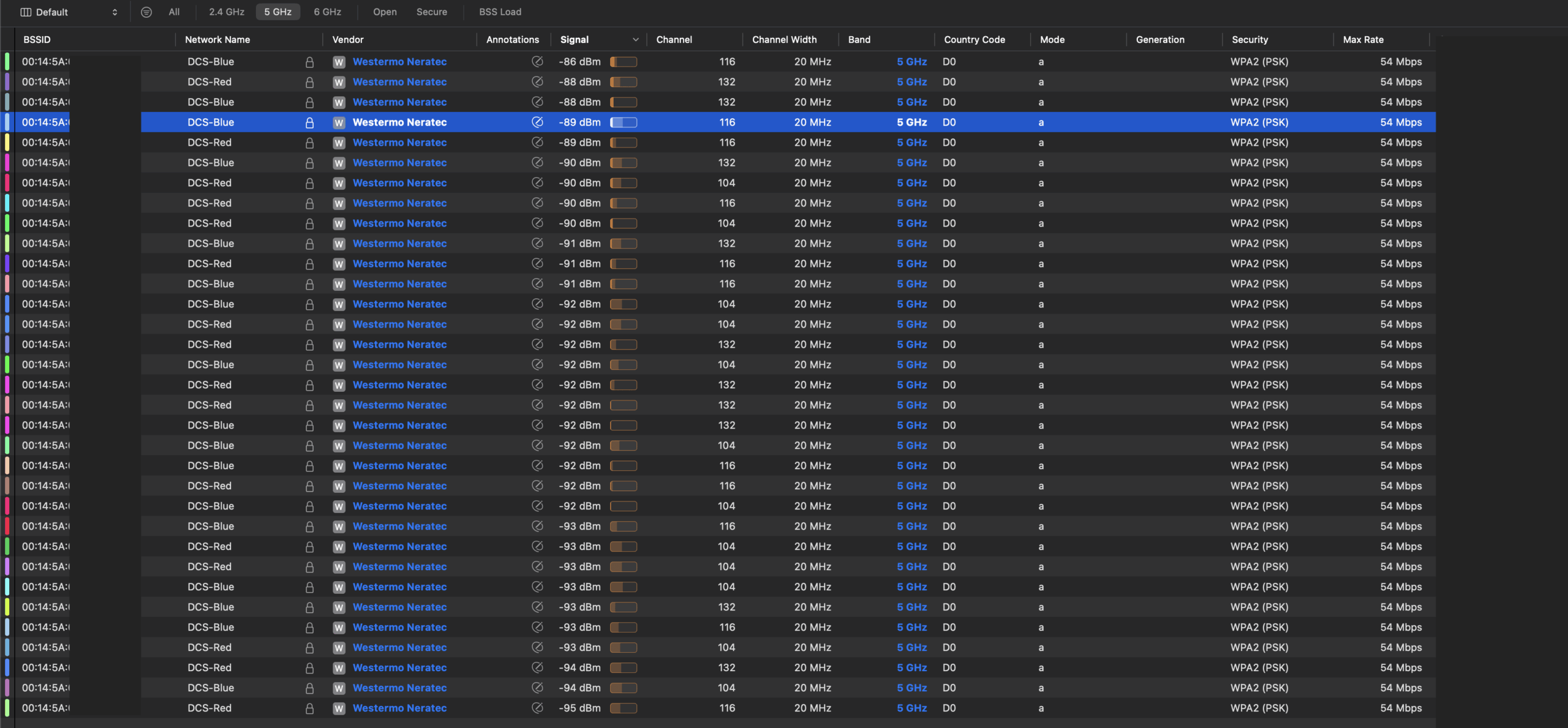Click lock icon in the -86 dBm row
The width and height of the screenshot is (1568, 728).
click(309, 62)
